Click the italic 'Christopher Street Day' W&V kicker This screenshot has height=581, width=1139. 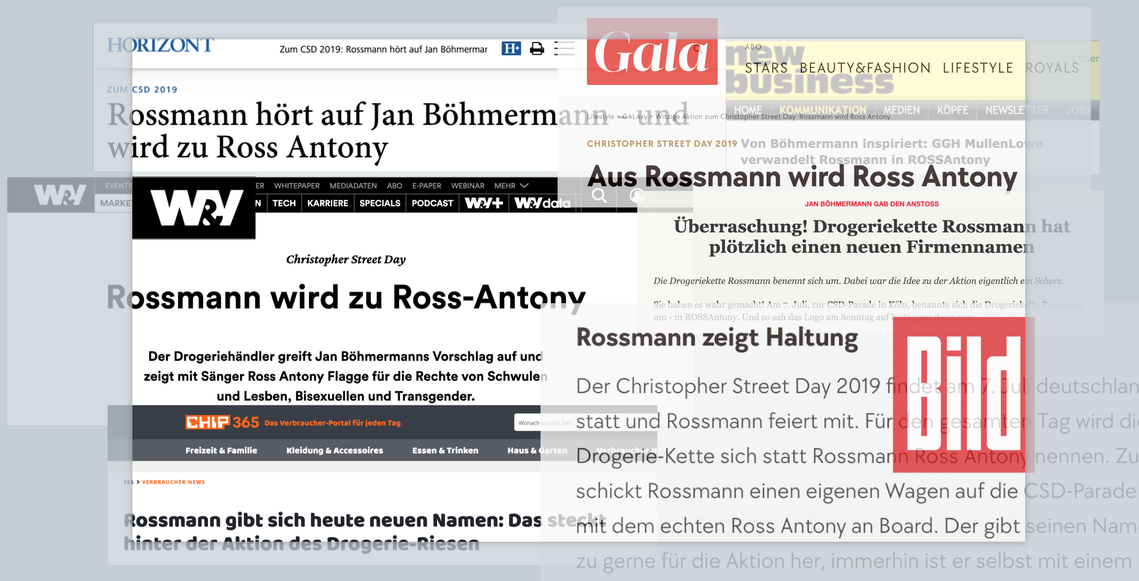tap(346, 259)
